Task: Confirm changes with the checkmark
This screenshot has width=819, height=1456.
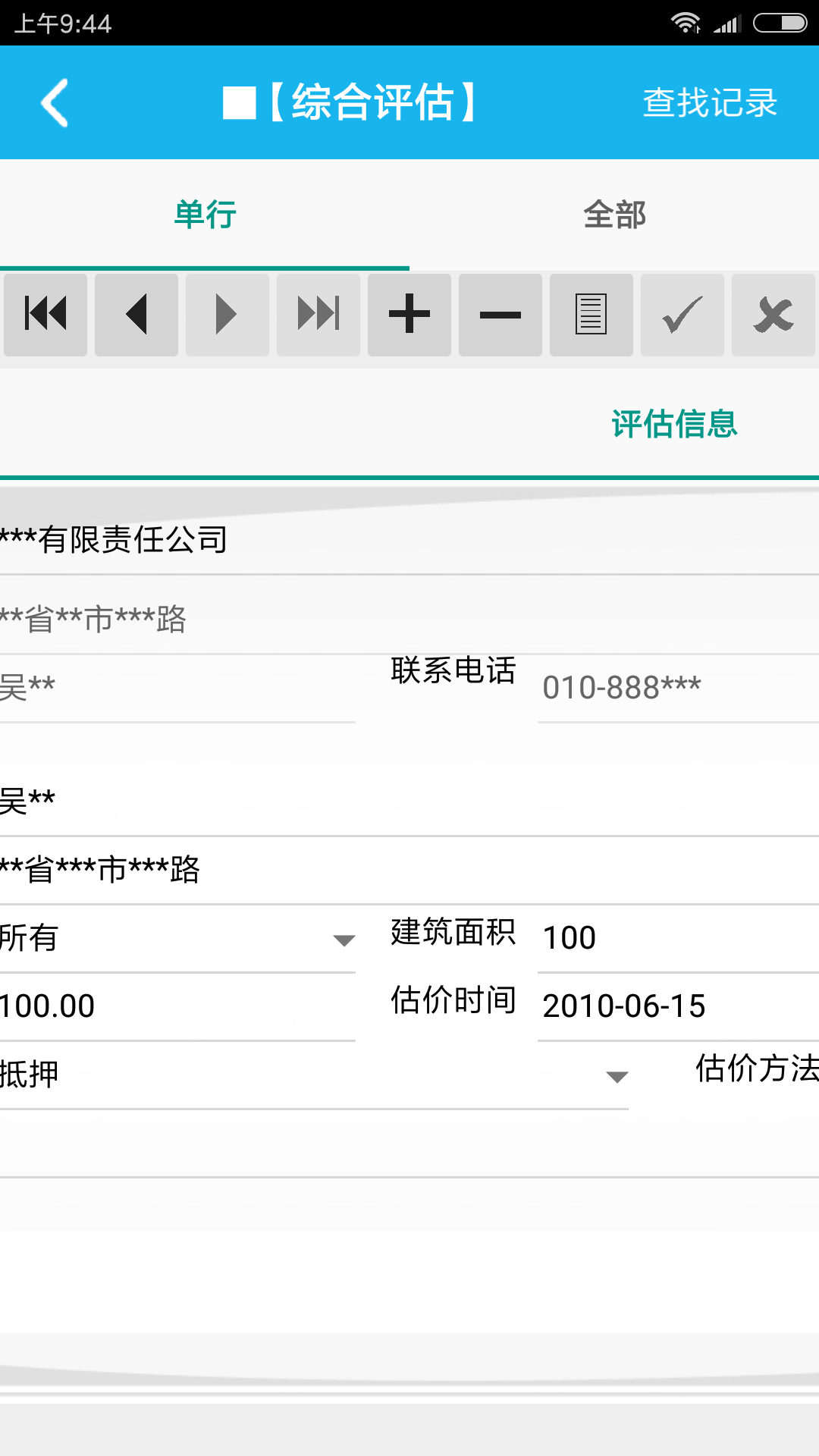Action: [682, 315]
